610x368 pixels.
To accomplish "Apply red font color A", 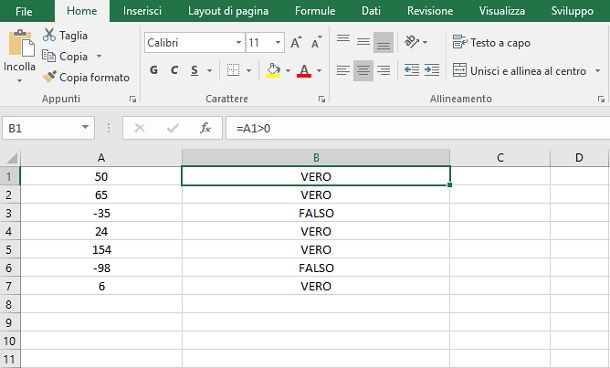I will 304,70.
